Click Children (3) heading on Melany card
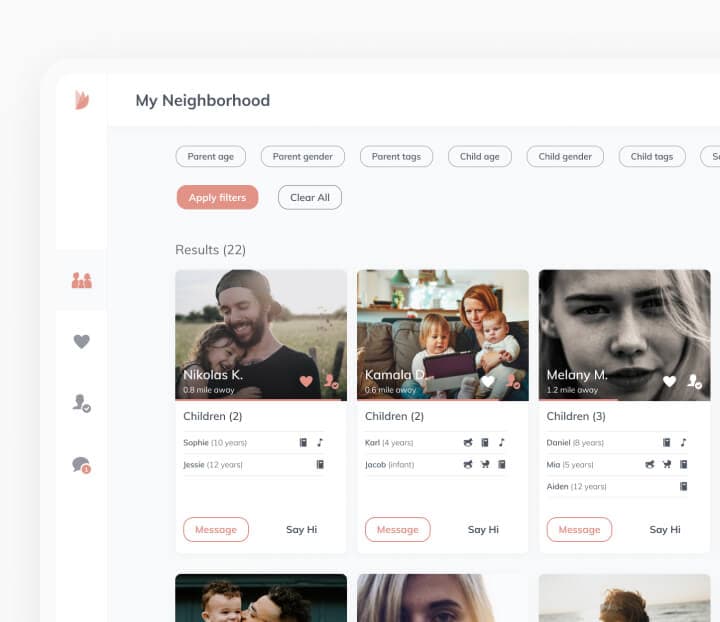Viewport: 720px width, 622px height. [x=576, y=416]
